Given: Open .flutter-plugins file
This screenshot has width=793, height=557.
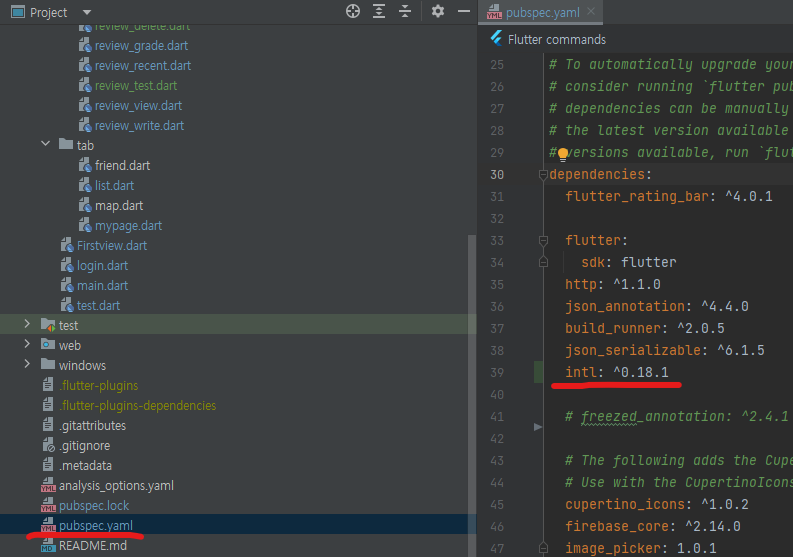Looking at the screenshot, I should (98, 385).
